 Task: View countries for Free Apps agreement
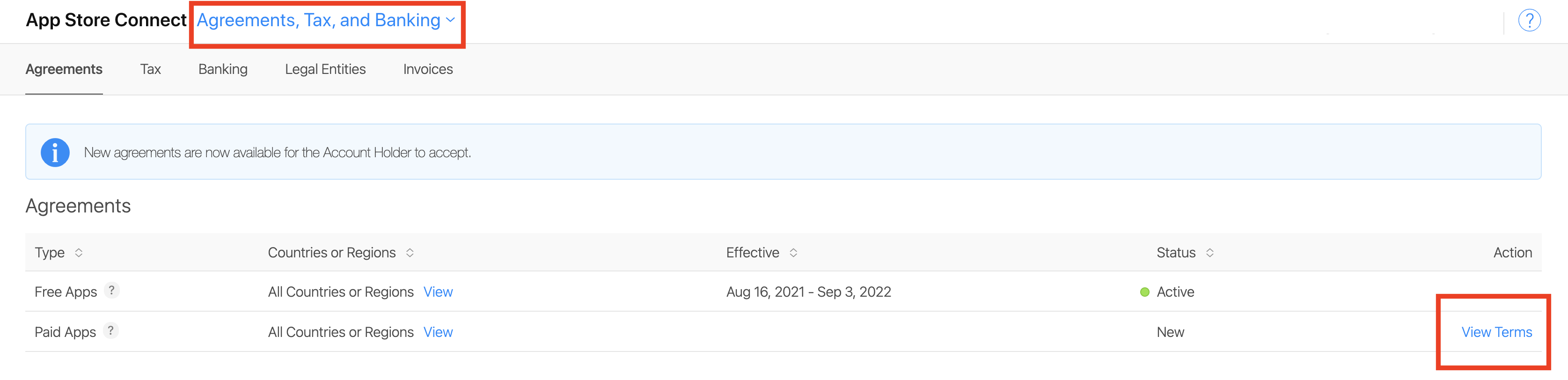pos(438,292)
